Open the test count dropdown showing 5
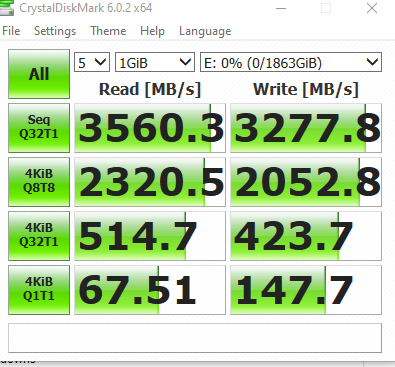Image resolution: width=395 pixels, height=367 pixels. click(92, 62)
